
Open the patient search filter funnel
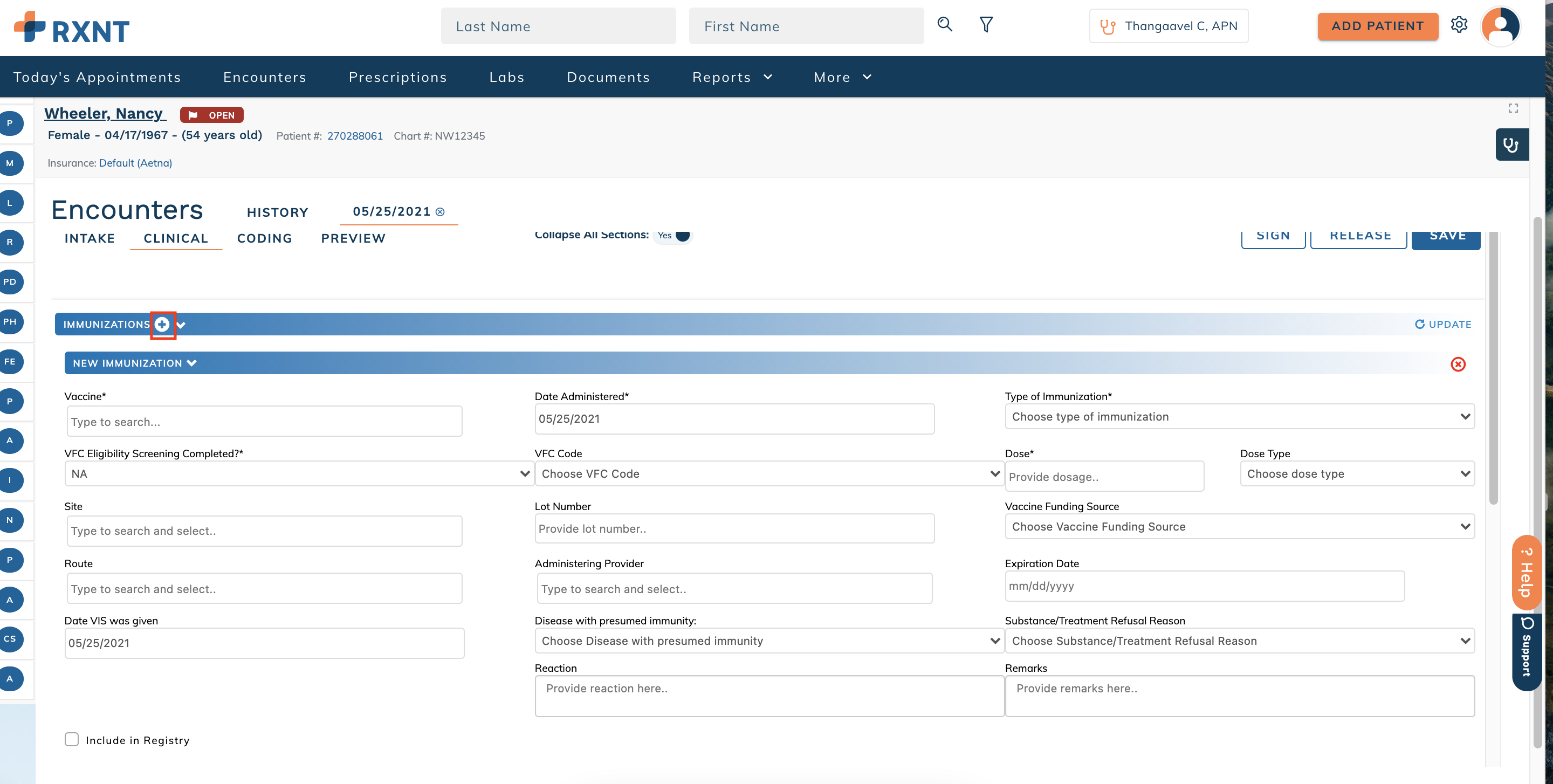(986, 25)
